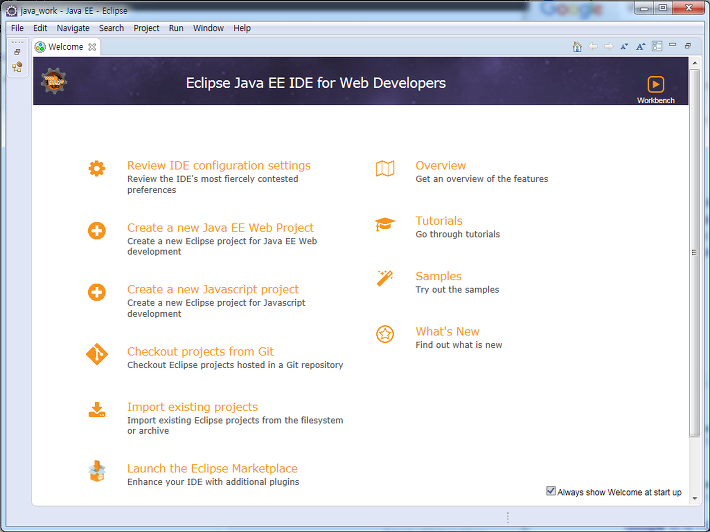
Task: Restore the Welcome view size
Action: click(x=688, y=46)
